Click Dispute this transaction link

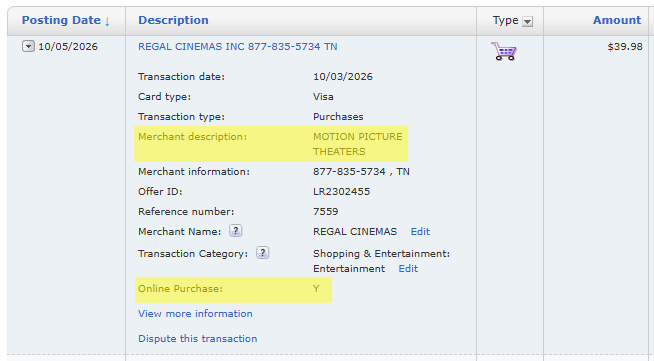[x=198, y=339]
